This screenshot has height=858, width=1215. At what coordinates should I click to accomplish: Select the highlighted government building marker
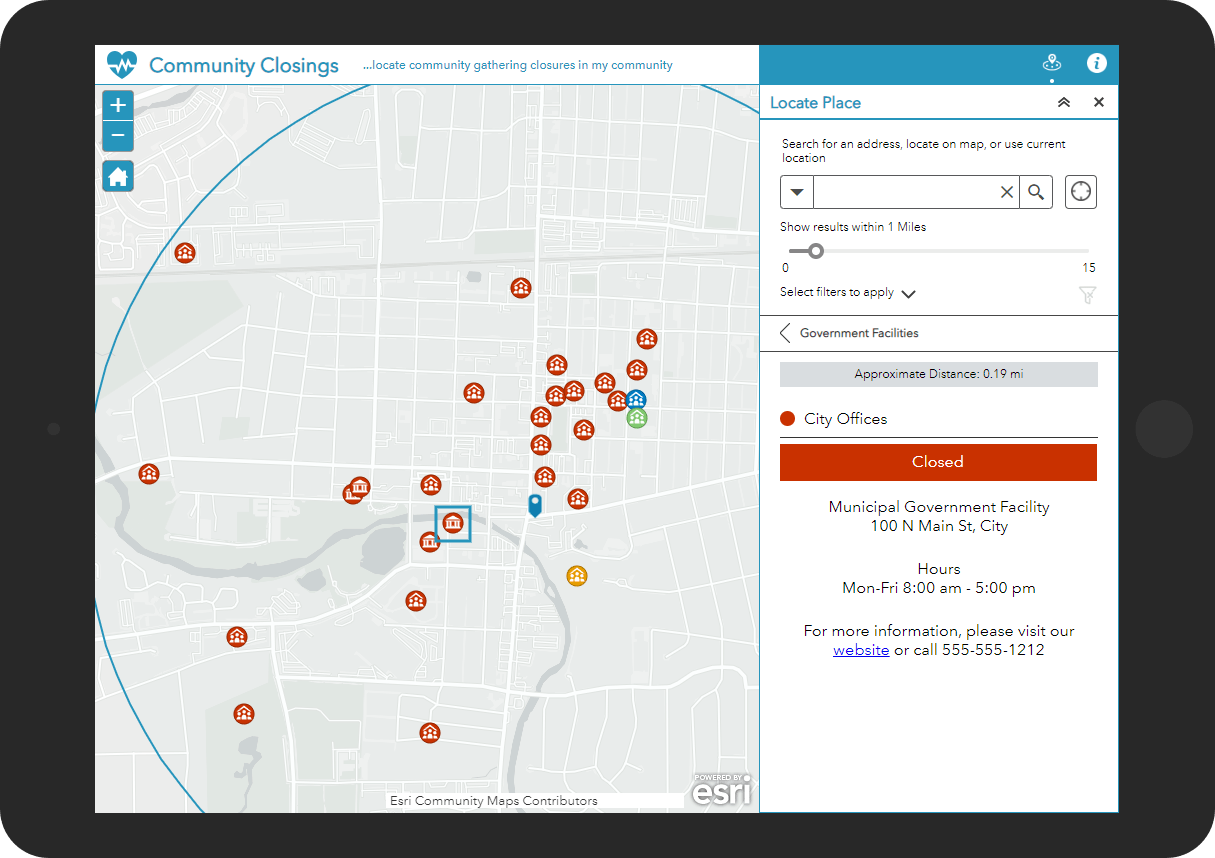[453, 524]
